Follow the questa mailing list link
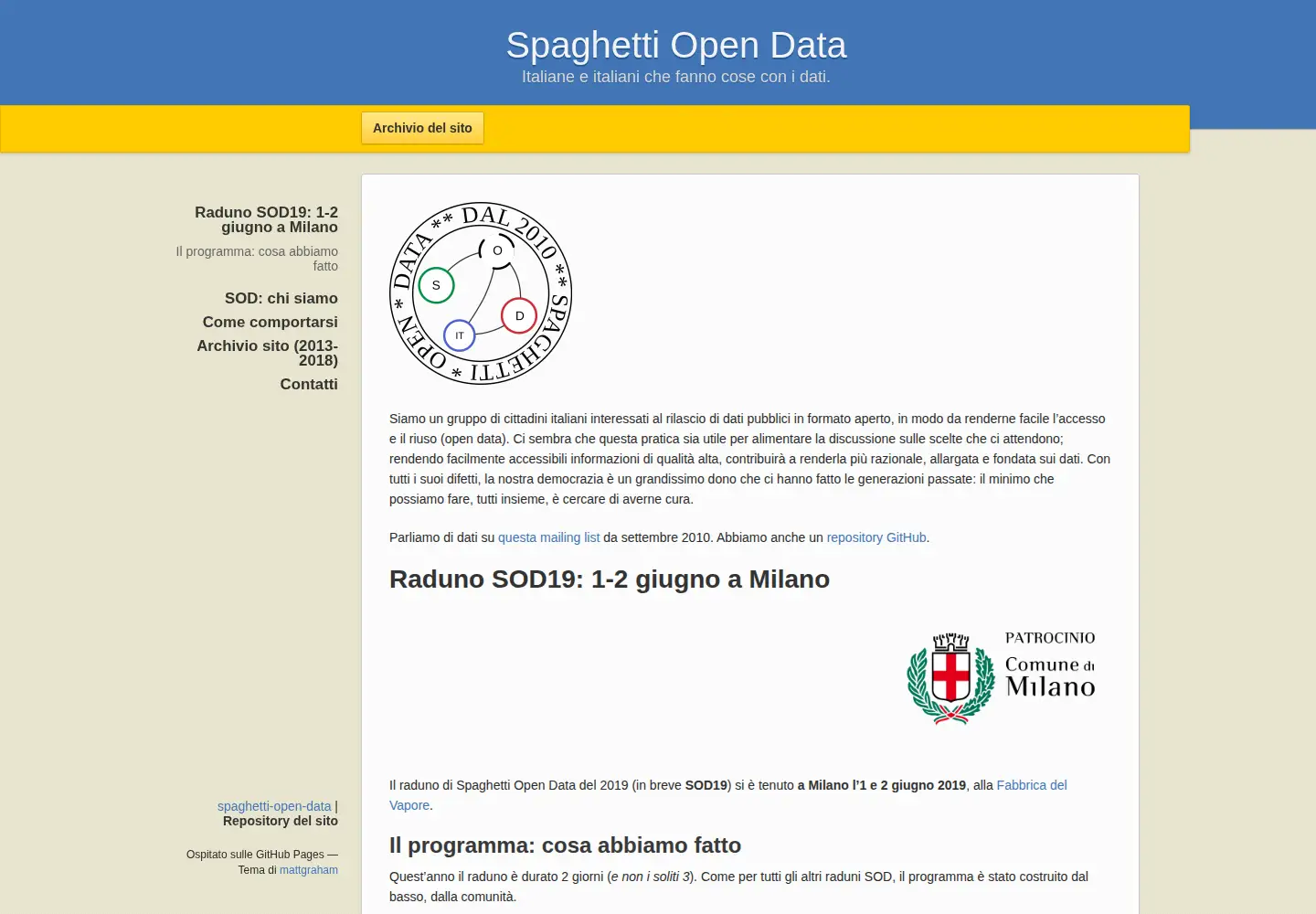This screenshot has width=1316, height=914. (549, 537)
